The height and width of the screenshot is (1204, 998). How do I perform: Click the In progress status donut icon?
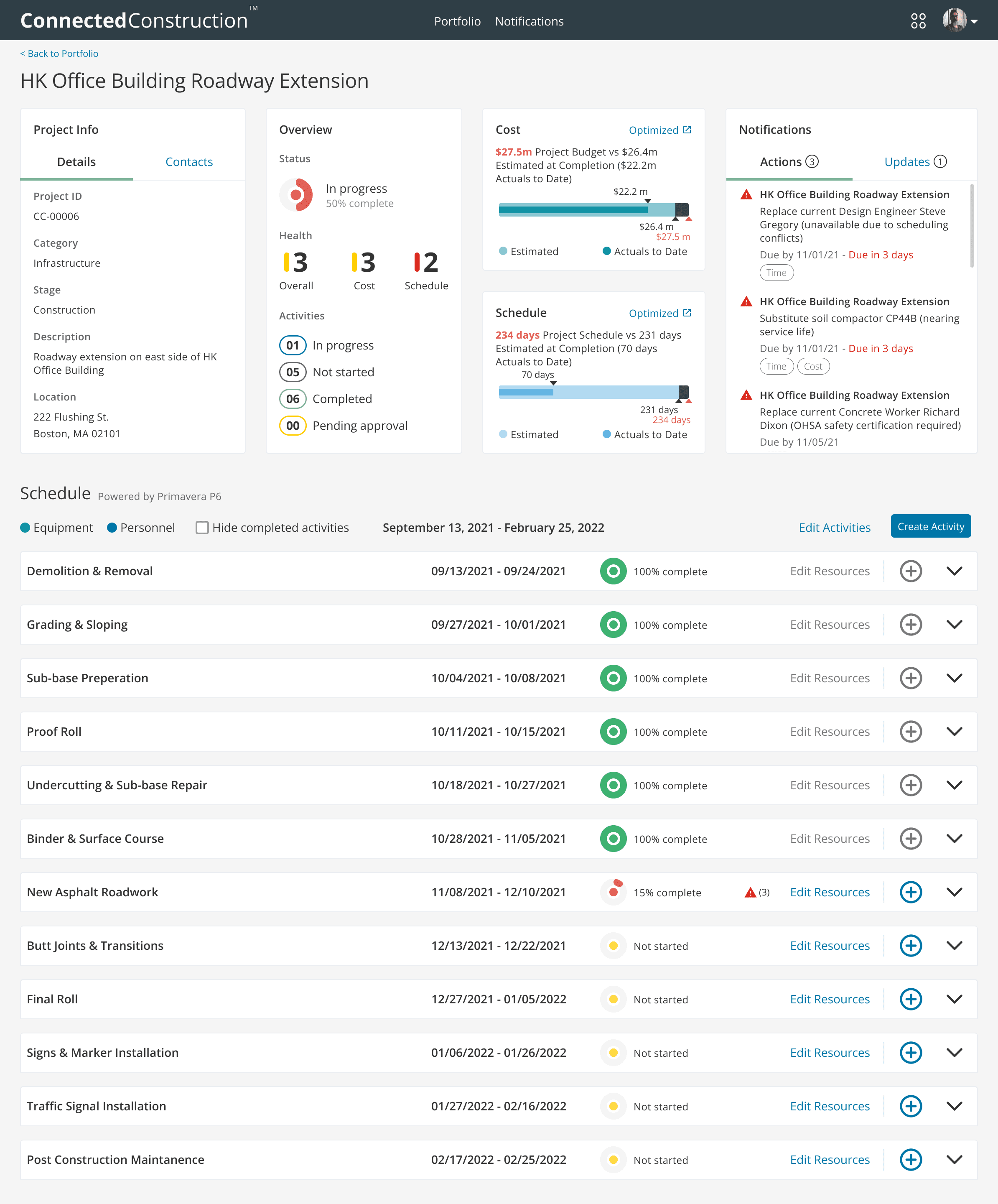point(296,195)
